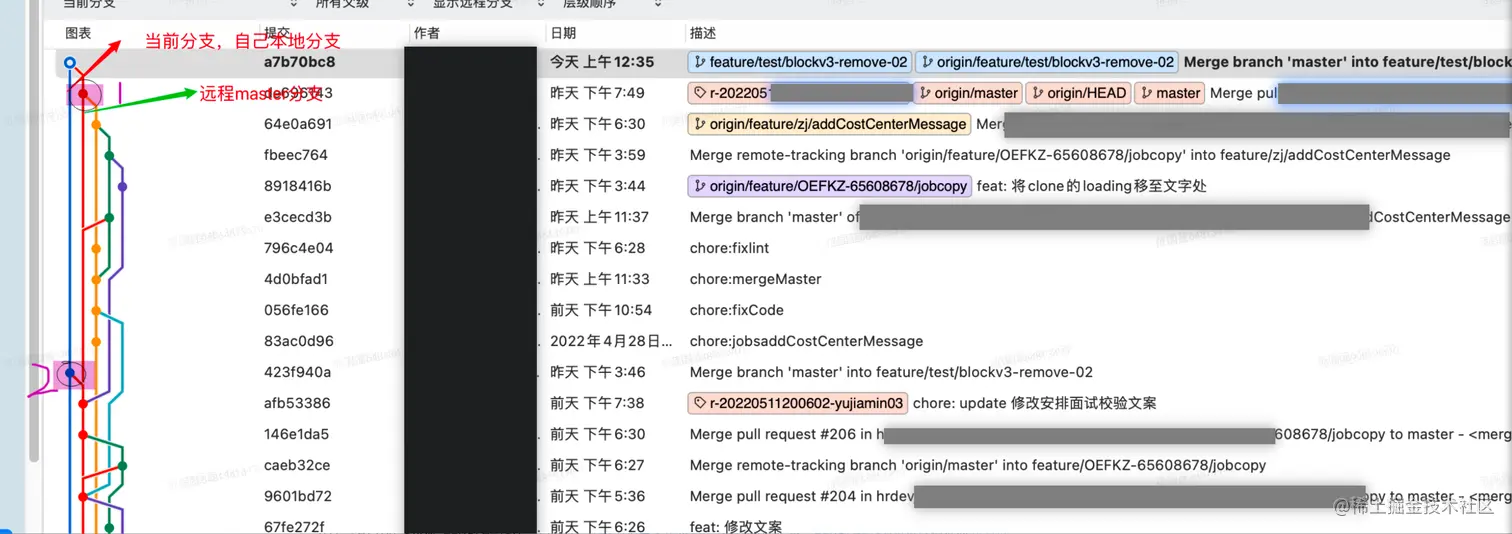Click description Merge remote-tracking branch 'origin/master' into feature/OEFKZ-65608678/jobcopy
1512x534 pixels.
(978, 465)
